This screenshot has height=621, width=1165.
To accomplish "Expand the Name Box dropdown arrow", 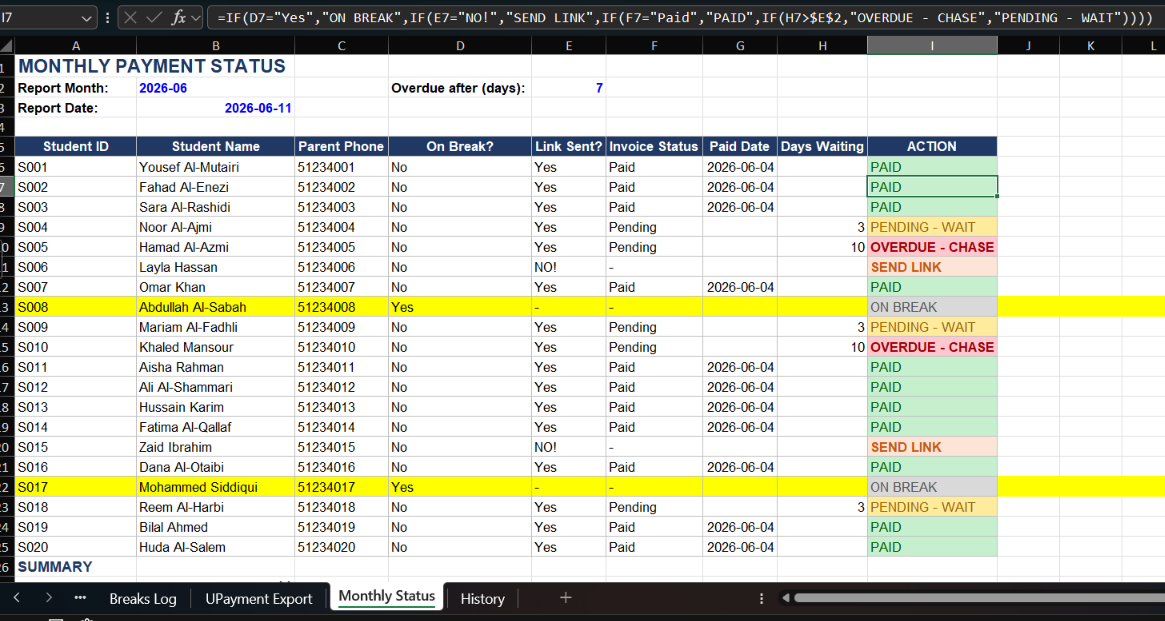I will click(87, 18).
